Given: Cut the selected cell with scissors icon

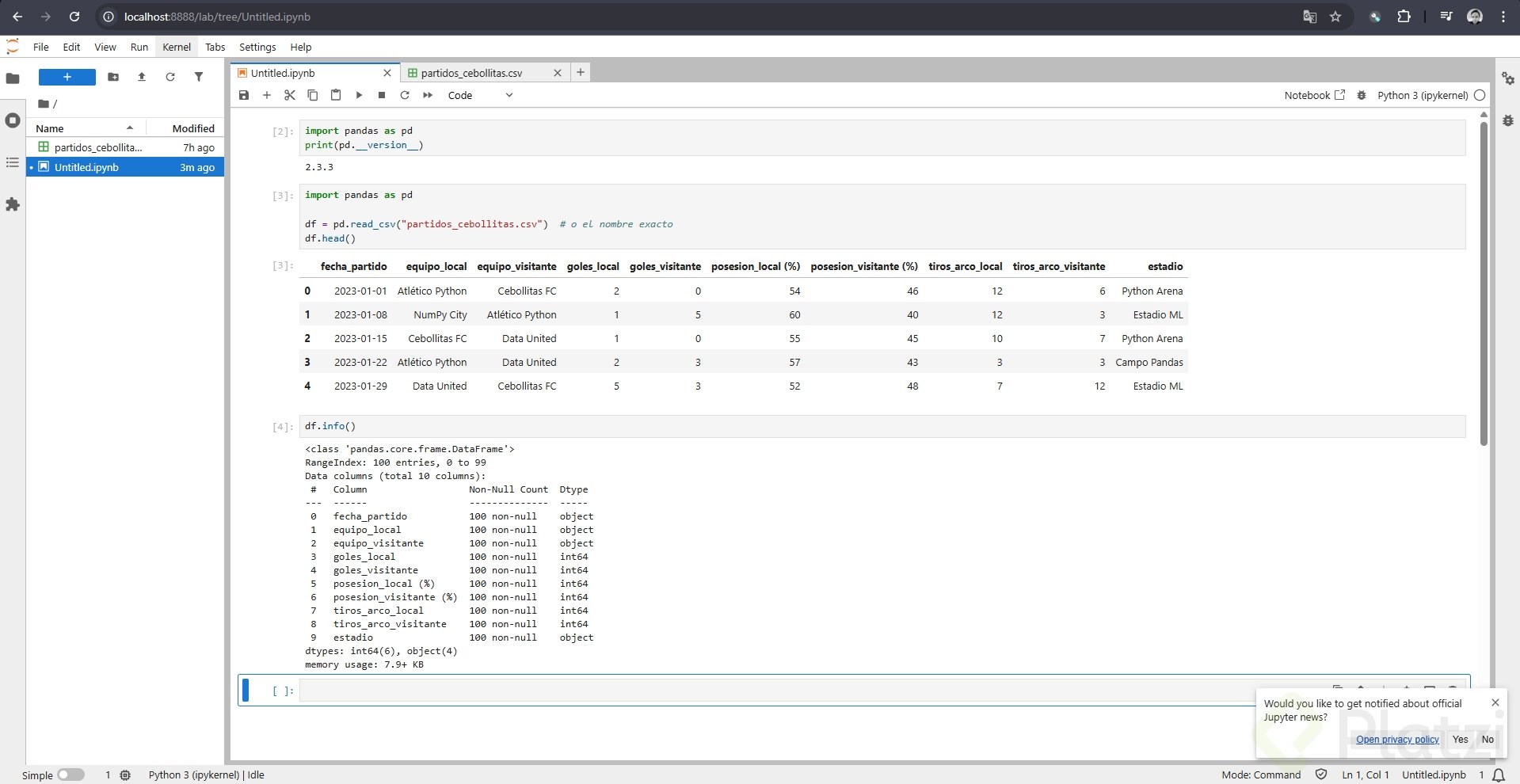Looking at the screenshot, I should (x=290, y=95).
